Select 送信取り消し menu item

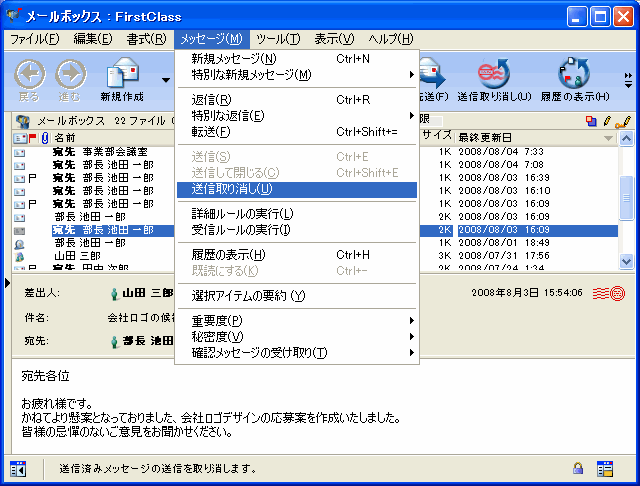[232, 189]
